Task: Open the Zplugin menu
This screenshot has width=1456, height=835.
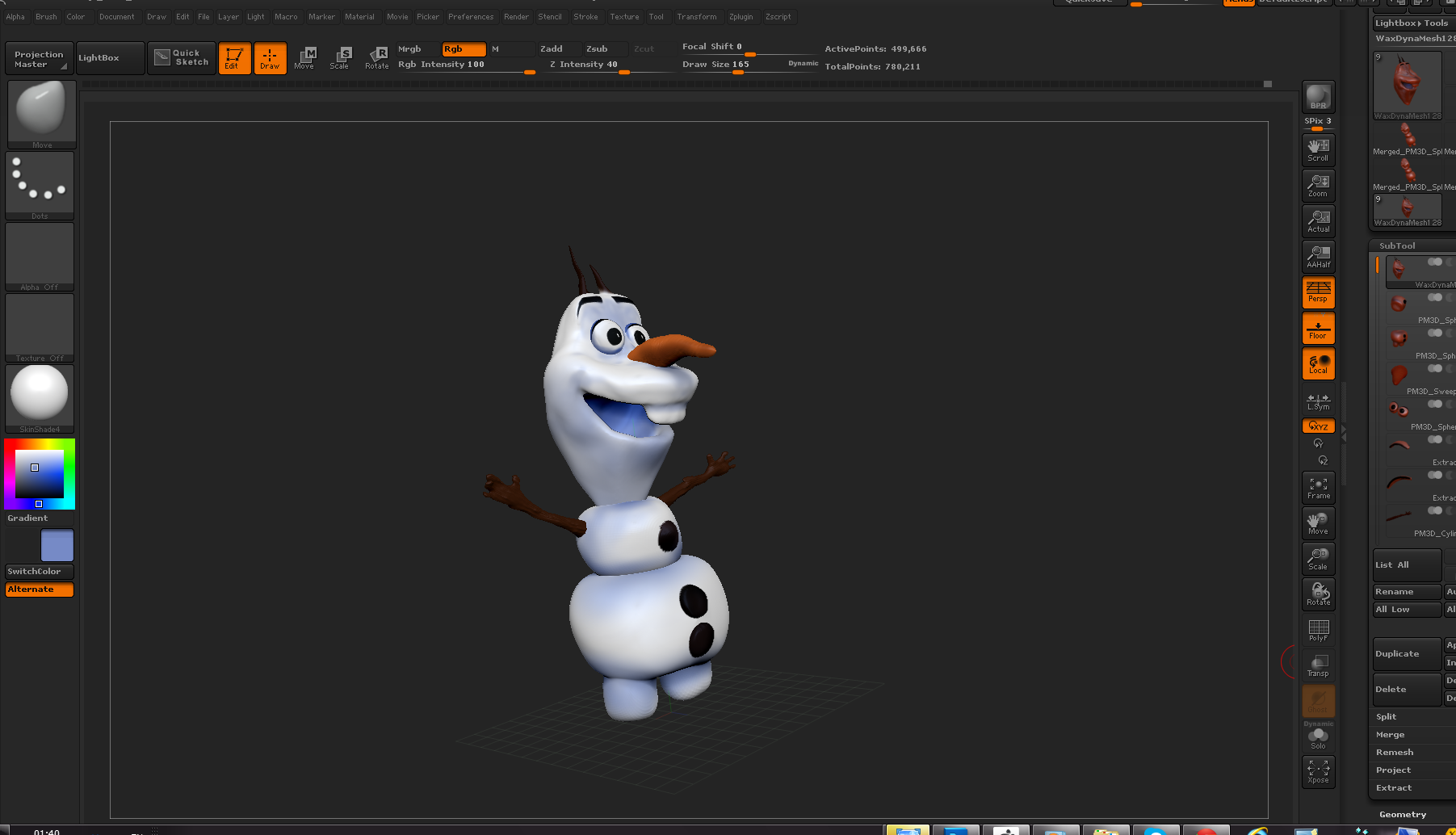Action: click(x=741, y=17)
